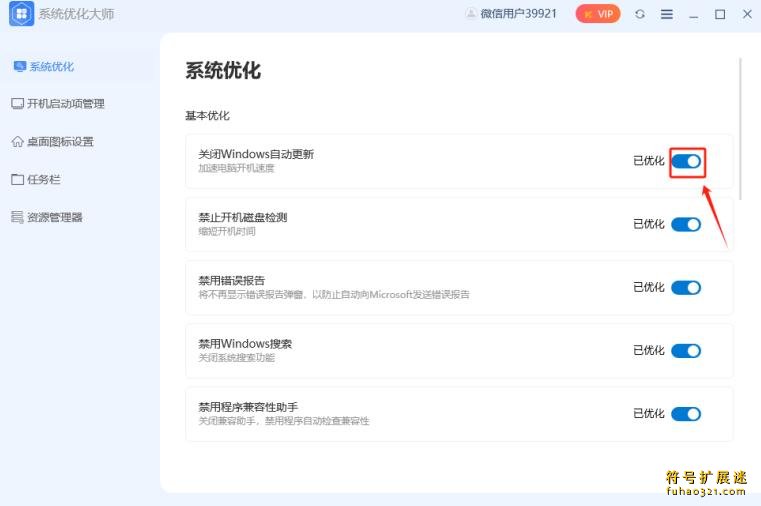761x506 pixels.
Task: Click the user avatar icon
Action: [x=470, y=14]
